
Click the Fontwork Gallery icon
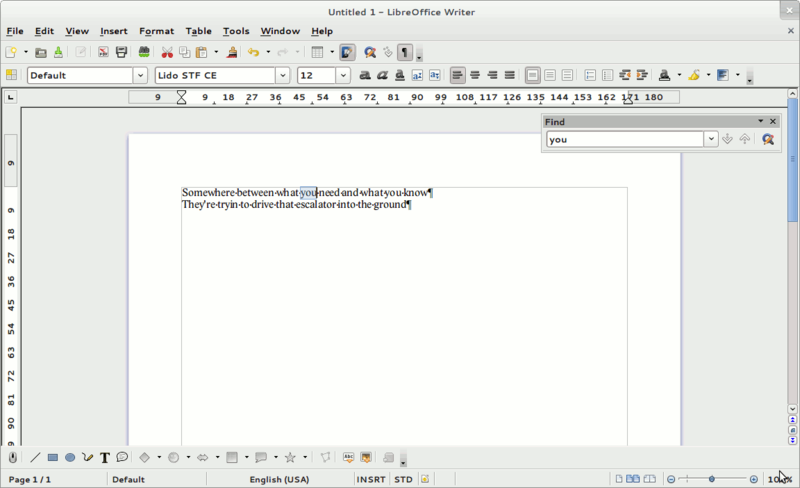348,457
